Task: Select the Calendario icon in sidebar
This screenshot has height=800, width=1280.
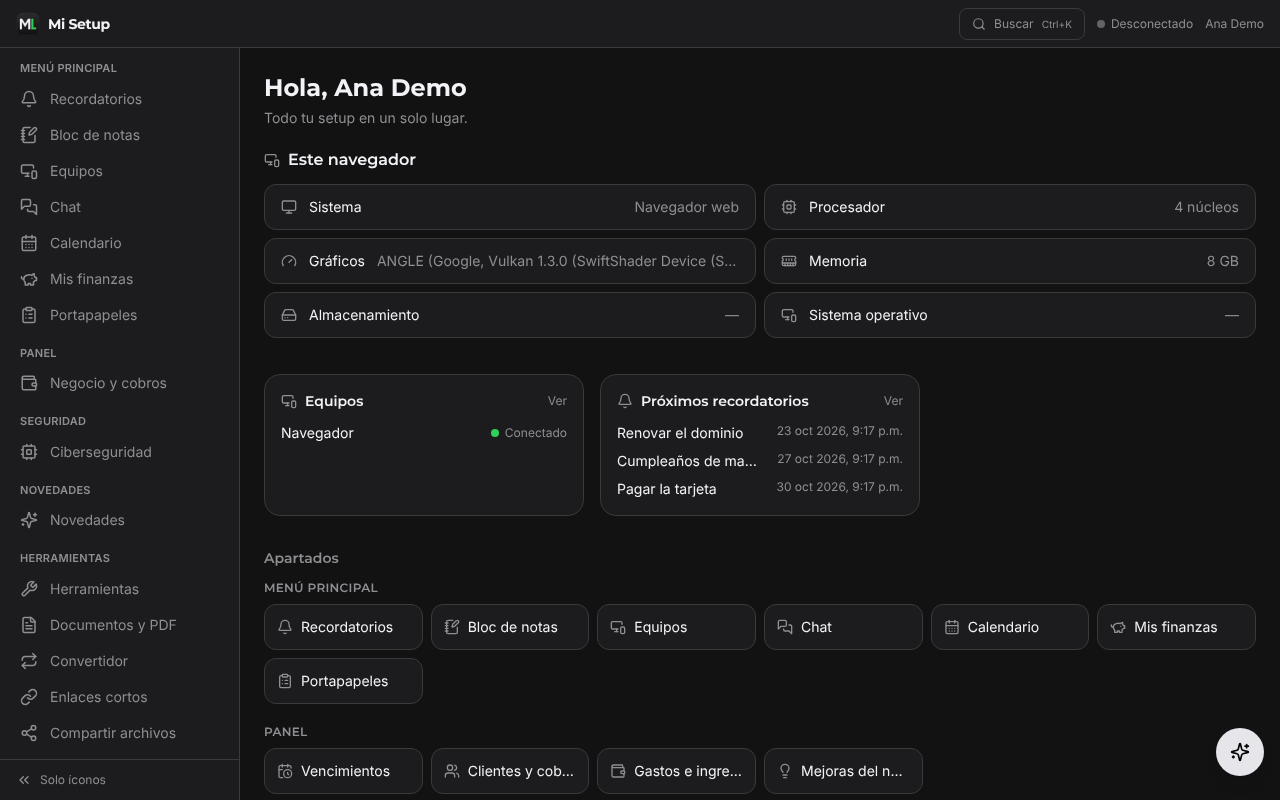Action: click(29, 243)
